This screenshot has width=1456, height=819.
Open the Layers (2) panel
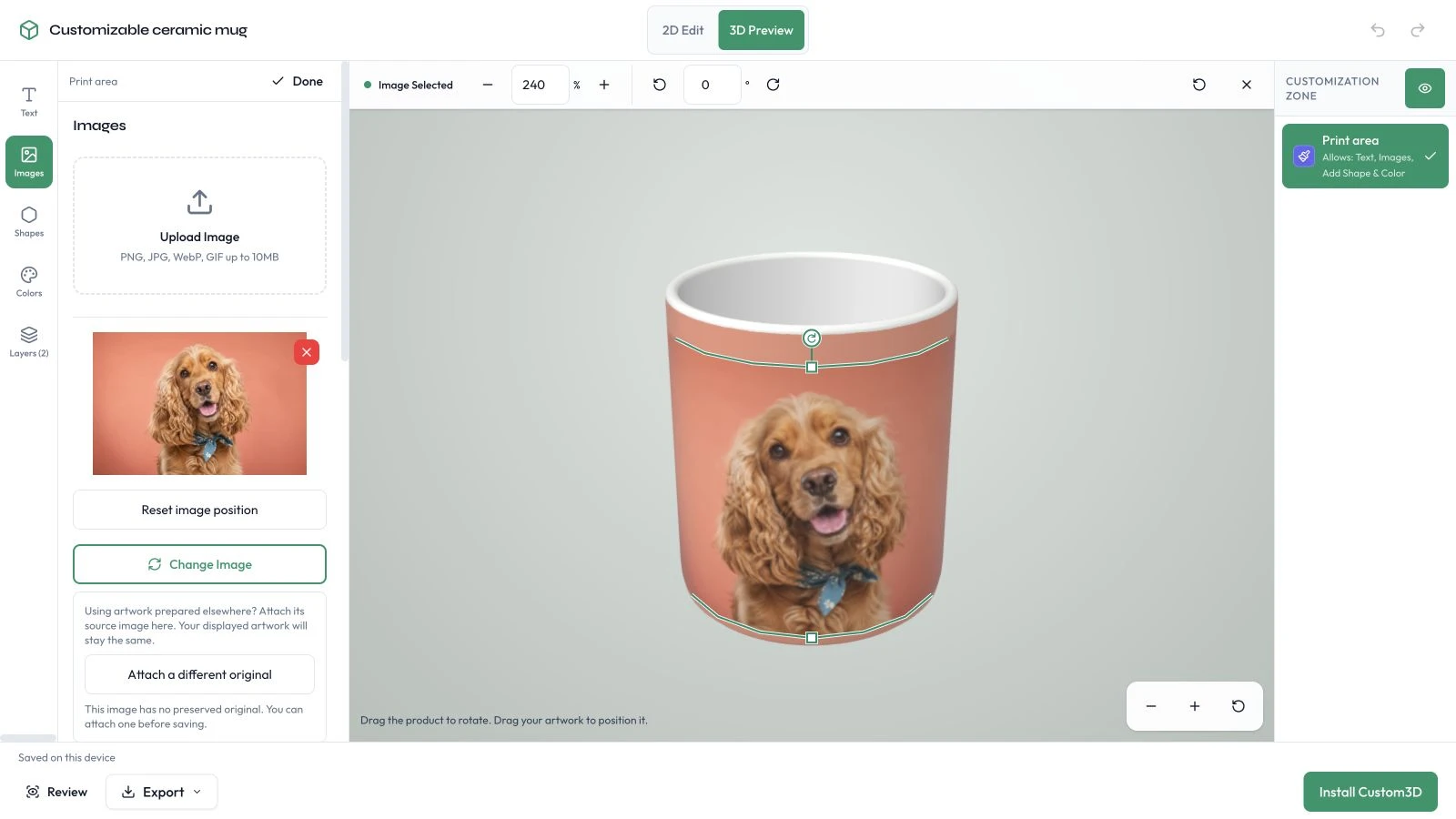click(x=29, y=341)
